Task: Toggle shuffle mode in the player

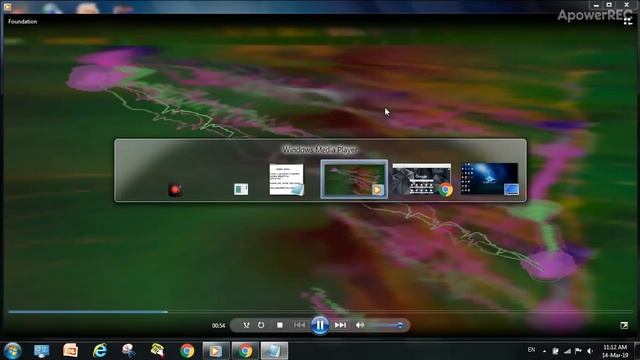Action: click(x=246, y=325)
